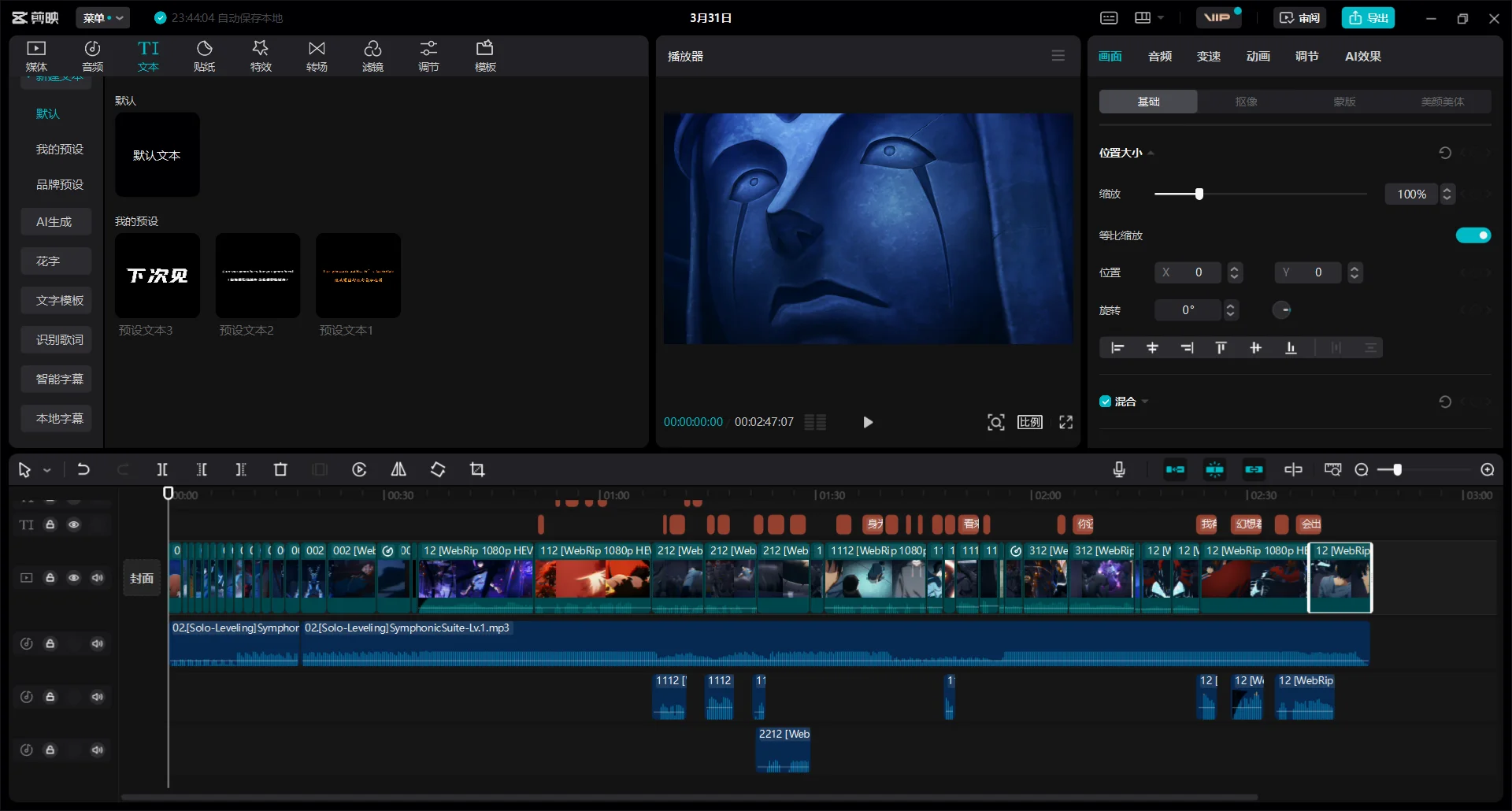Click the align left icon

1117,347
